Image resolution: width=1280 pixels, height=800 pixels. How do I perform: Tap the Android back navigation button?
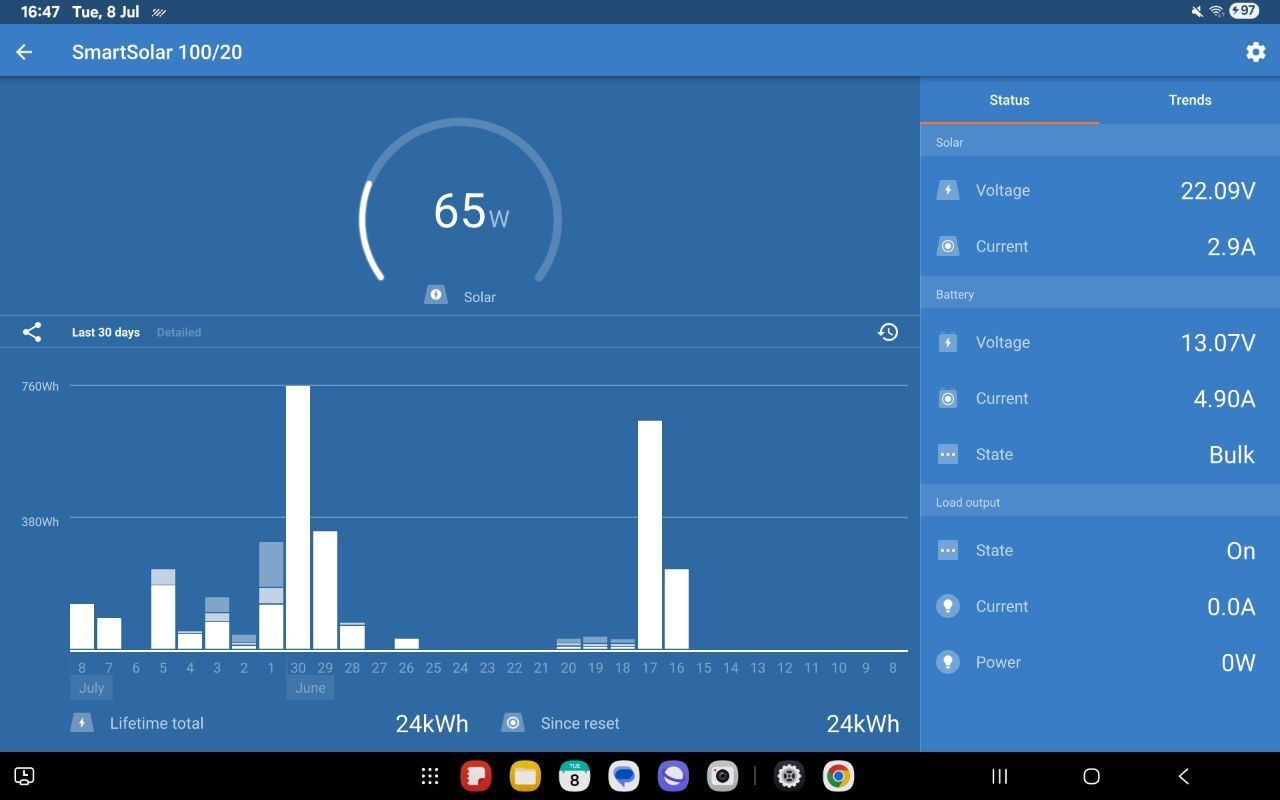click(1184, 776)
